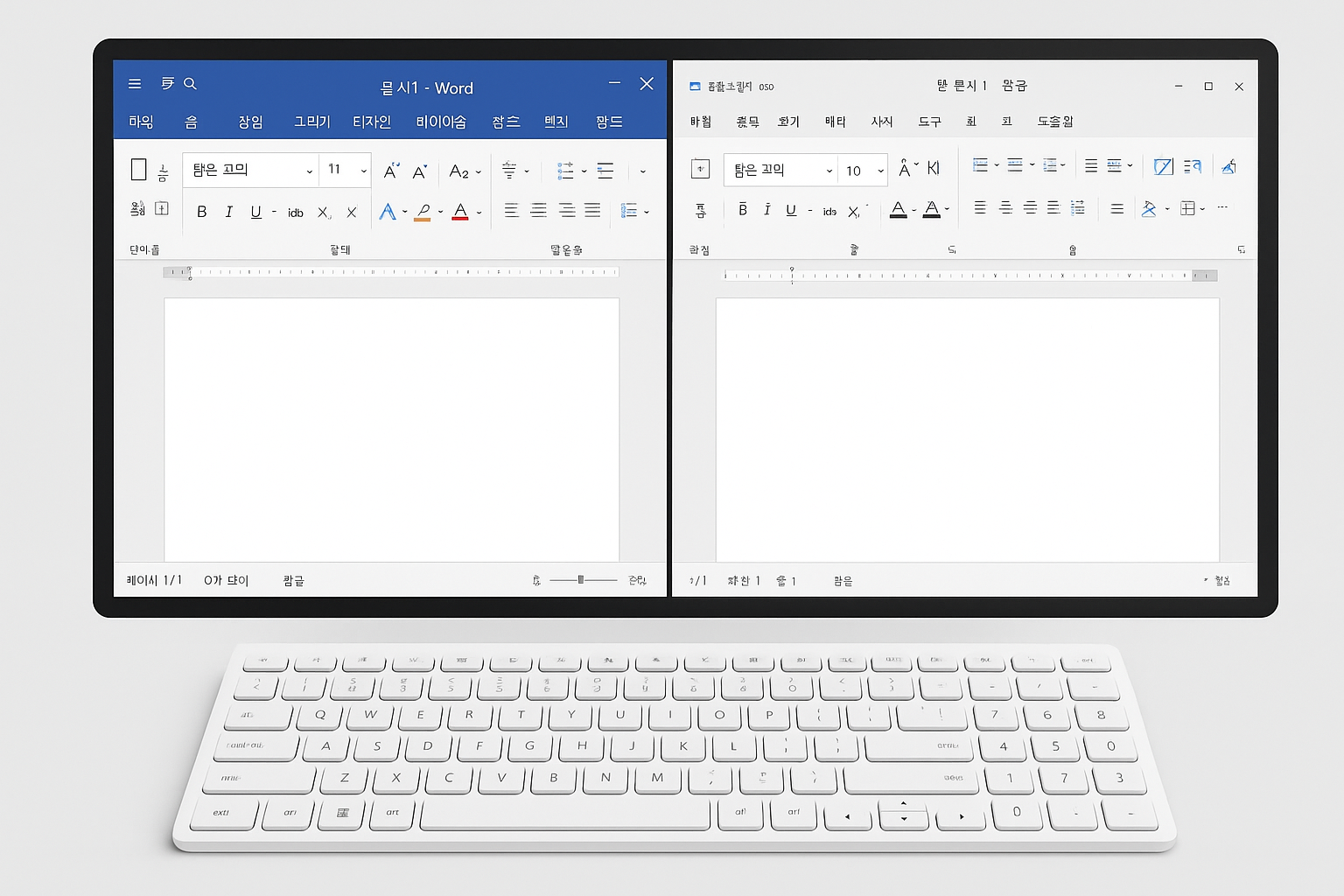Toggle Underline in white window

coord(791,210)
